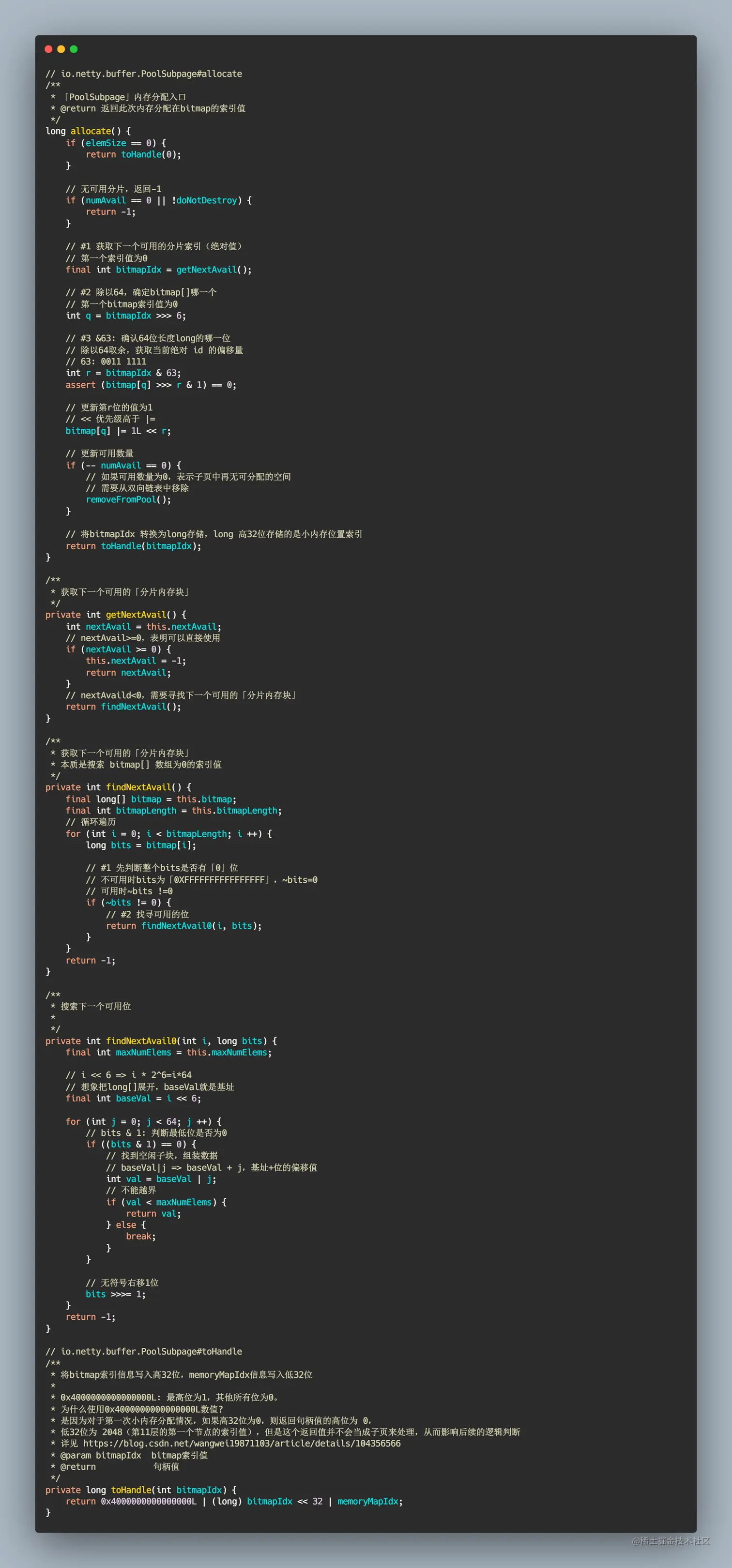Click 'final int bitmapLength = this.bitmapLength;' line

click(174, 811)
